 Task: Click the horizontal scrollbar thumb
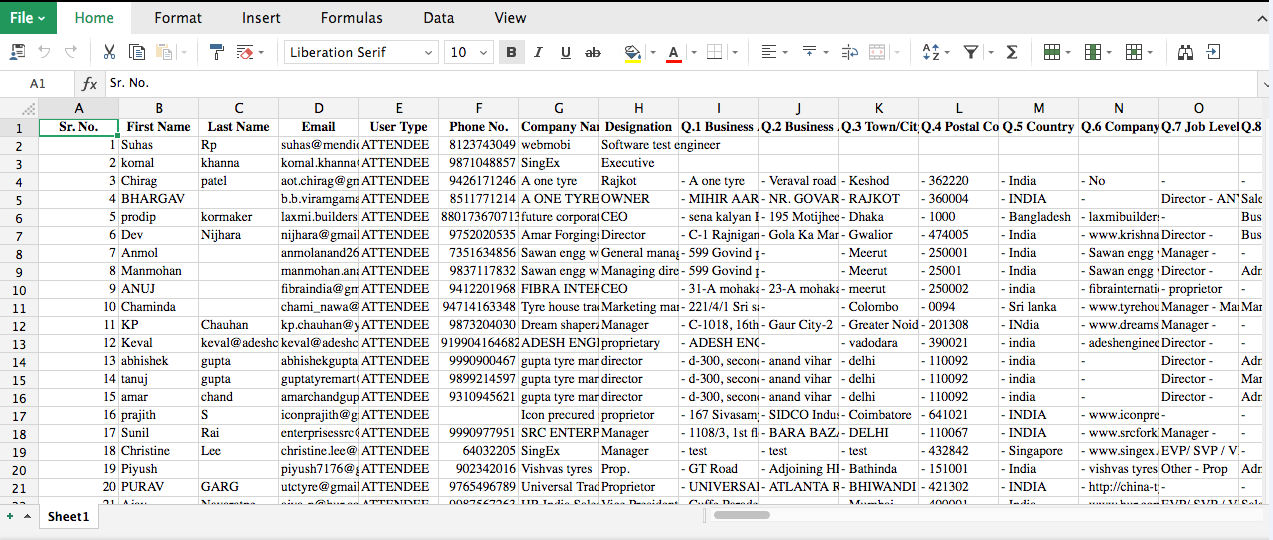coord(741,516)
